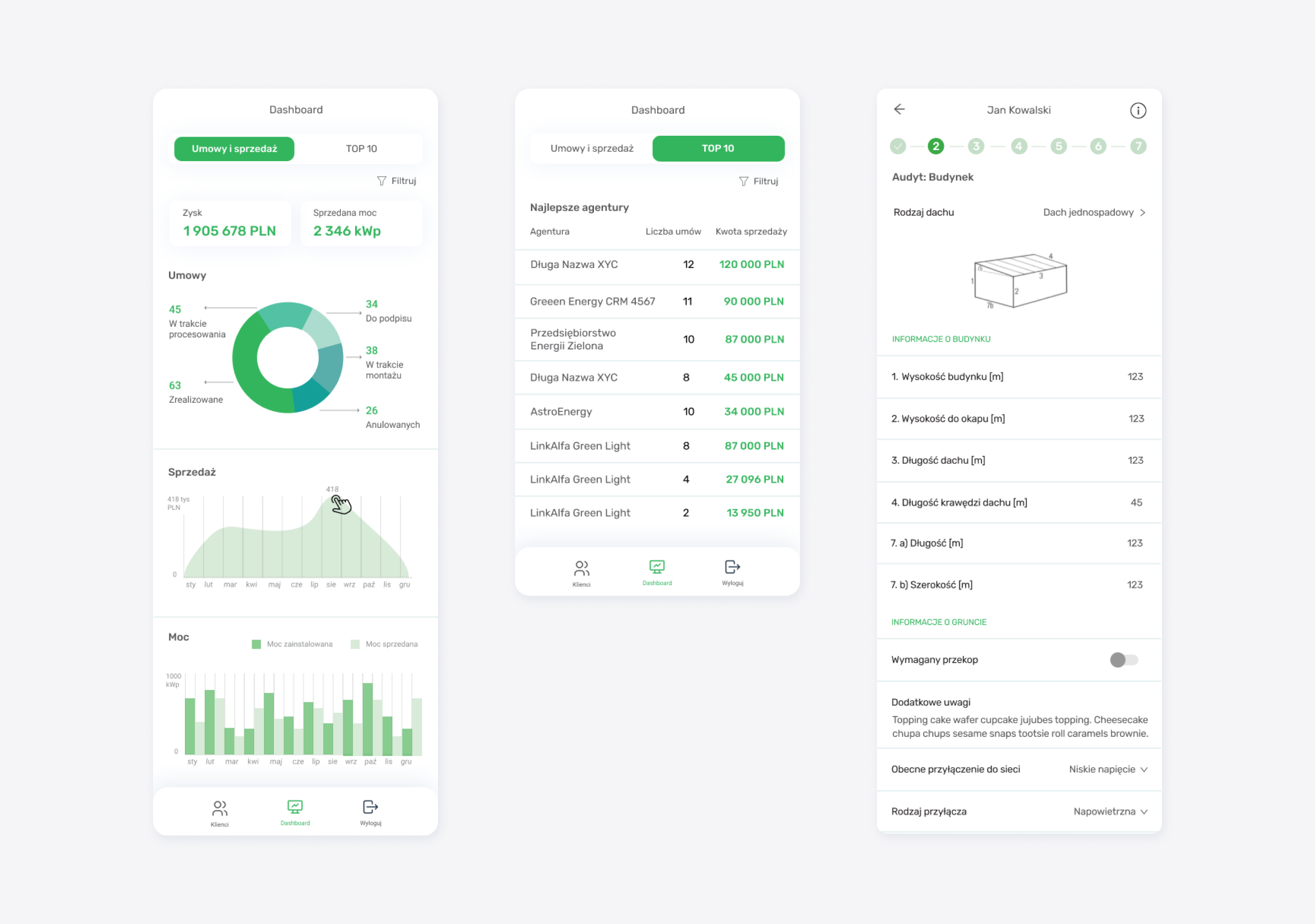Screen dimensions: 1315x924
Task: Click the Agentura column header
Action: tap(549, 232)
